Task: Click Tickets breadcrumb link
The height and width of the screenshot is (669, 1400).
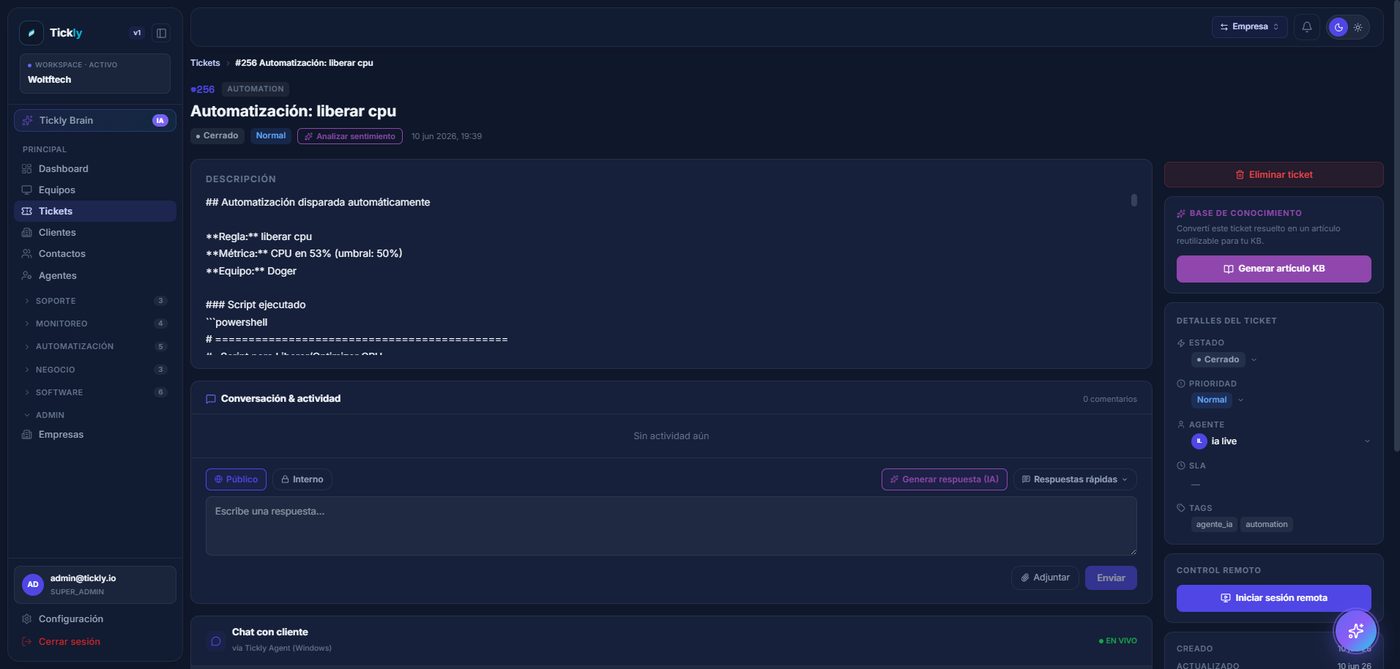Action: click(205, 63)
